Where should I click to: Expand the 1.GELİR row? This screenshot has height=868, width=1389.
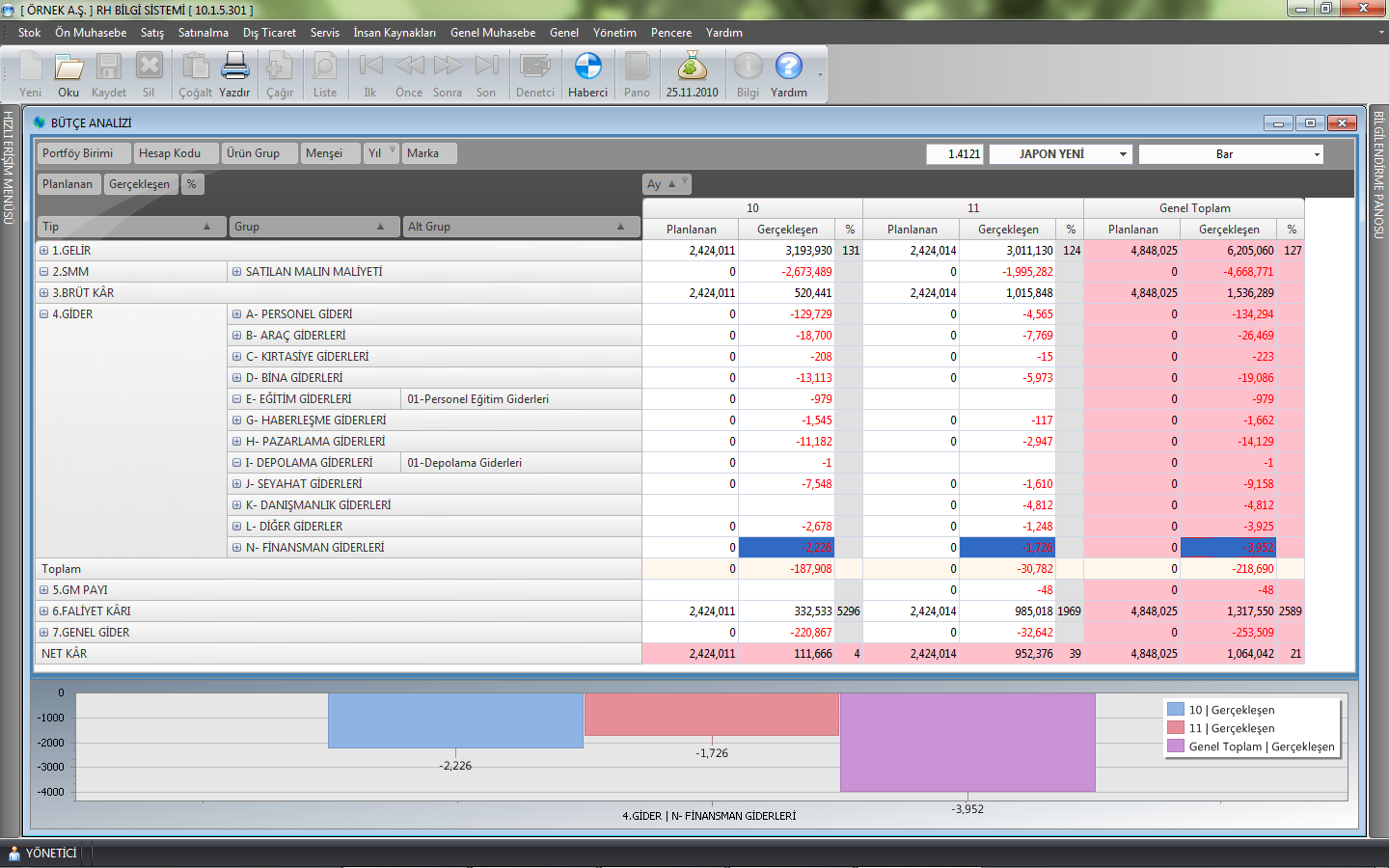coord(43,251)
